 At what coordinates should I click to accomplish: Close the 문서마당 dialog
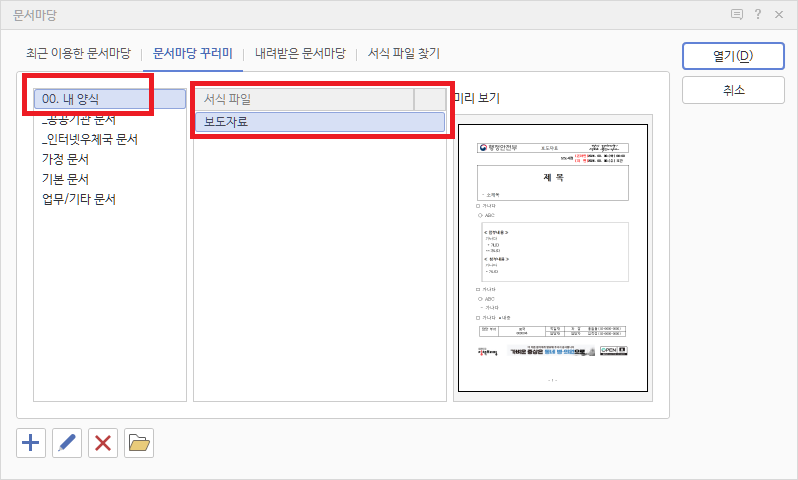(x=779, y=14)
